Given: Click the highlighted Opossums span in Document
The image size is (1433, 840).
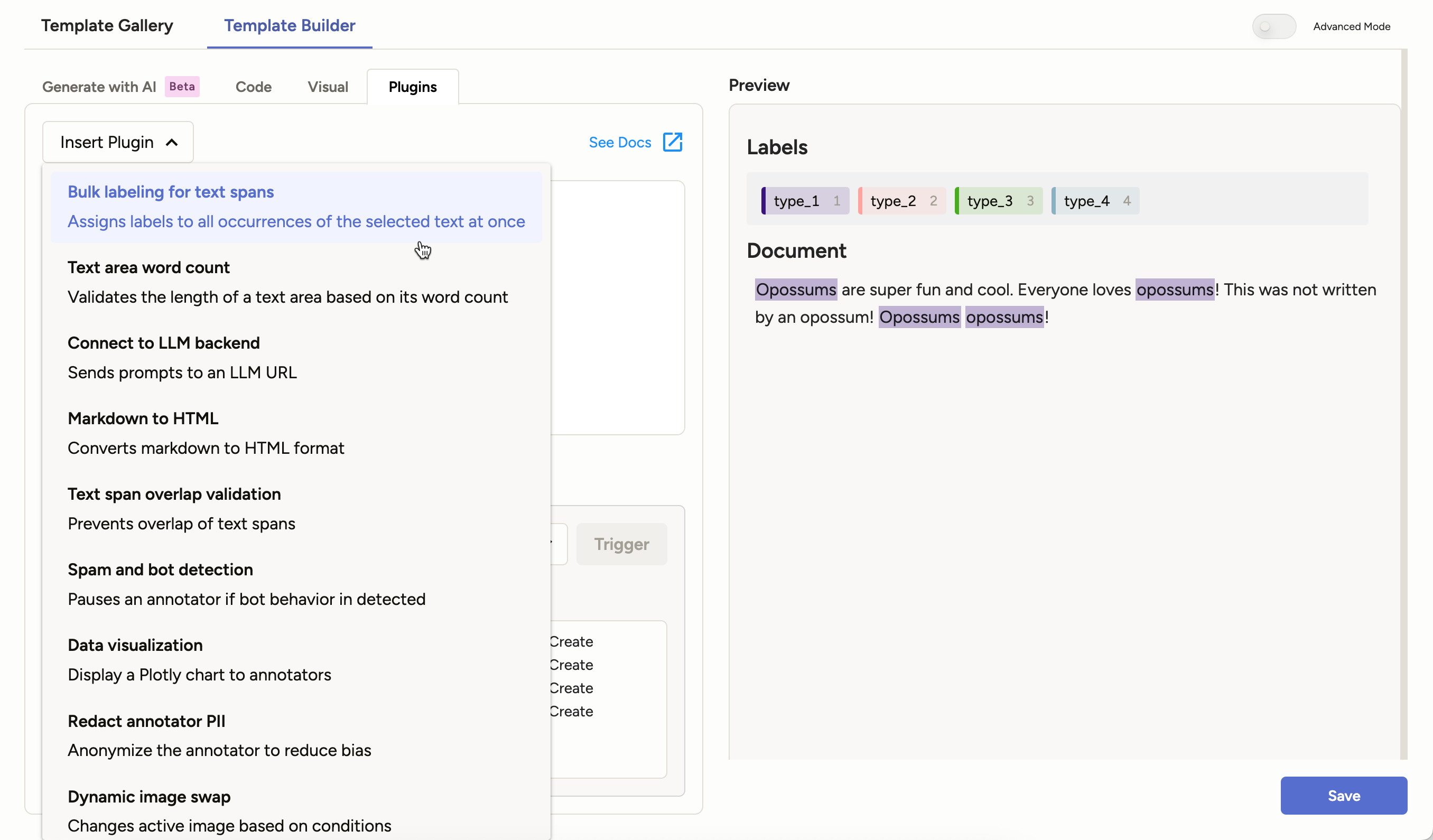Looking at the screenshot, I should click(x=795, y=290).
